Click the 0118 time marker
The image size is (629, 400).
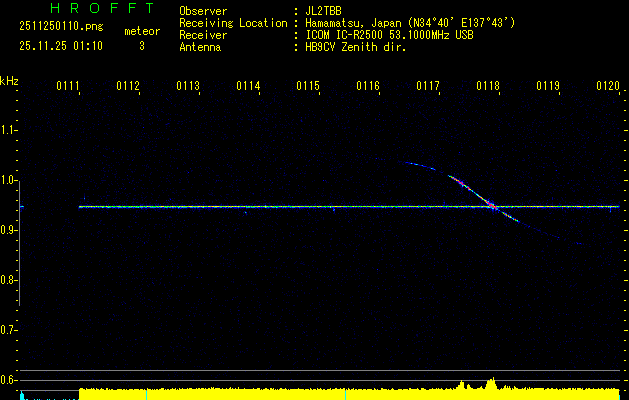[488, 87]
